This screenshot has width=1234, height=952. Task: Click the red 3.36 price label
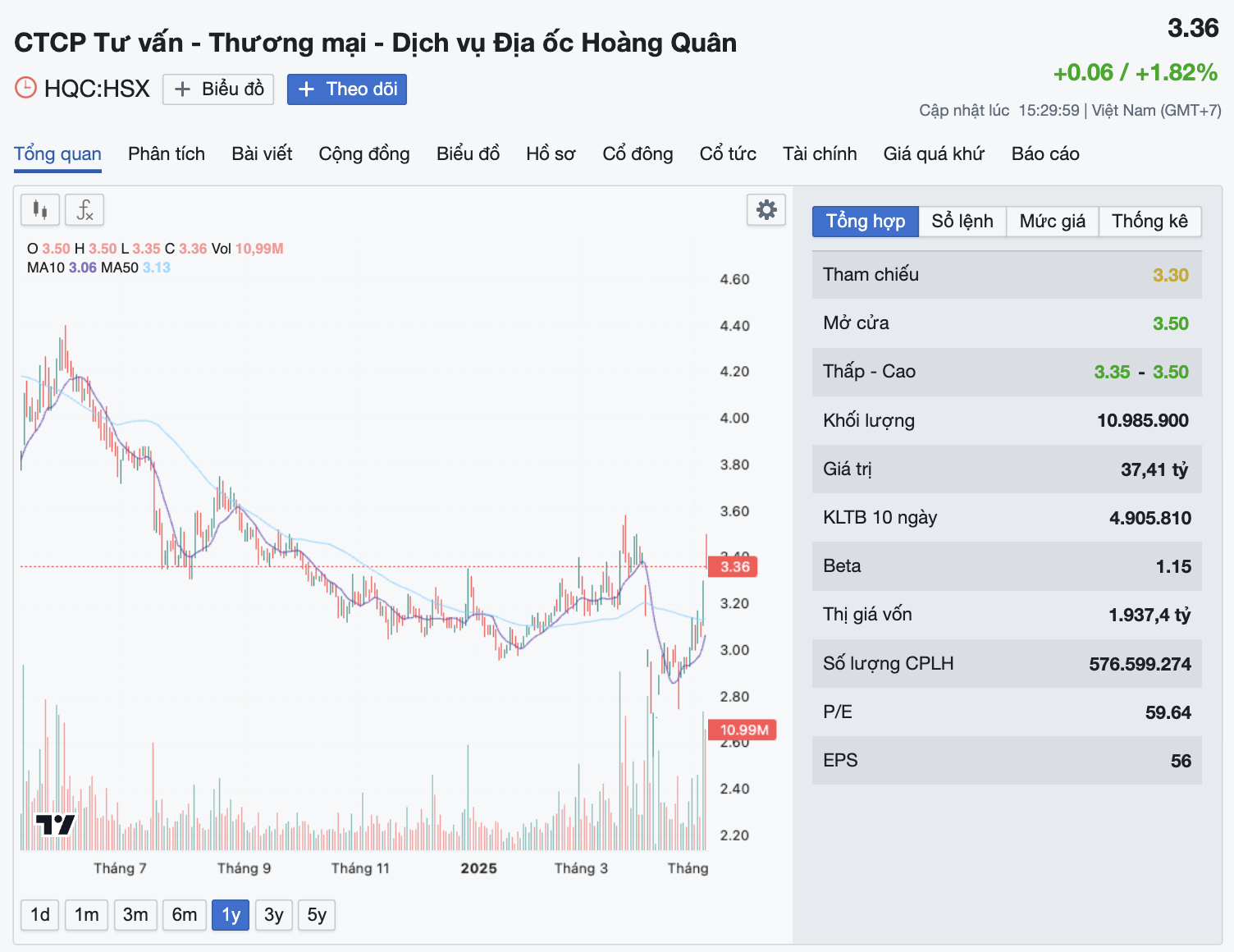(733, 566)
